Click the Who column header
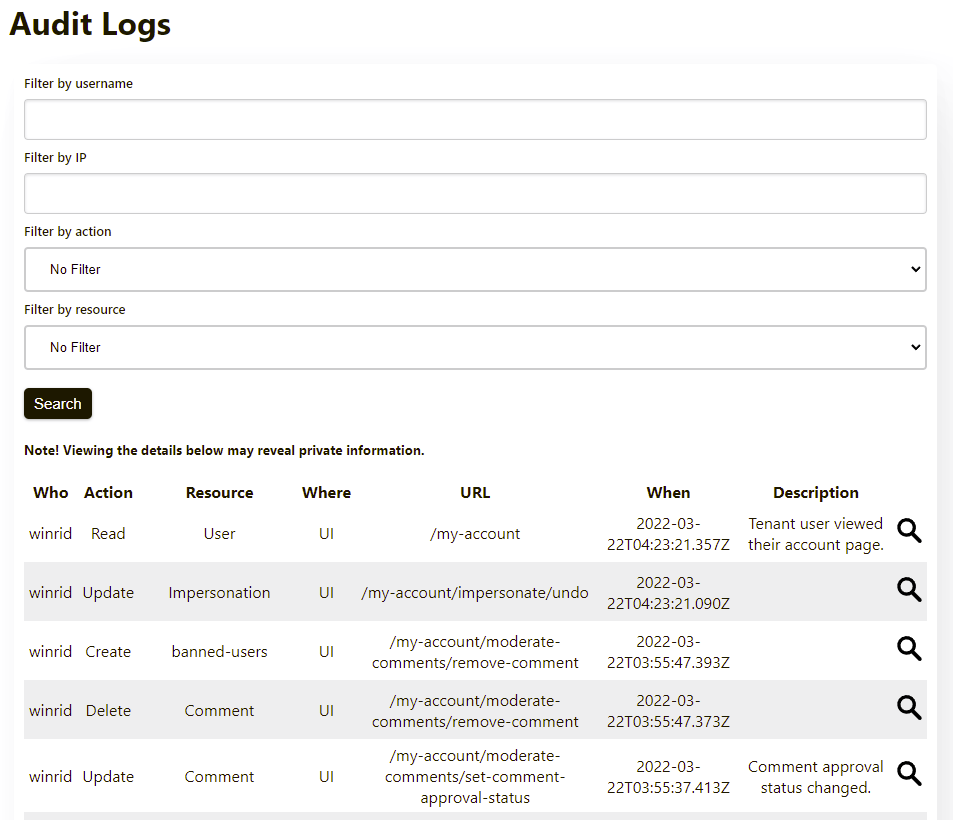The image size is (953, 820). (51, 493)
